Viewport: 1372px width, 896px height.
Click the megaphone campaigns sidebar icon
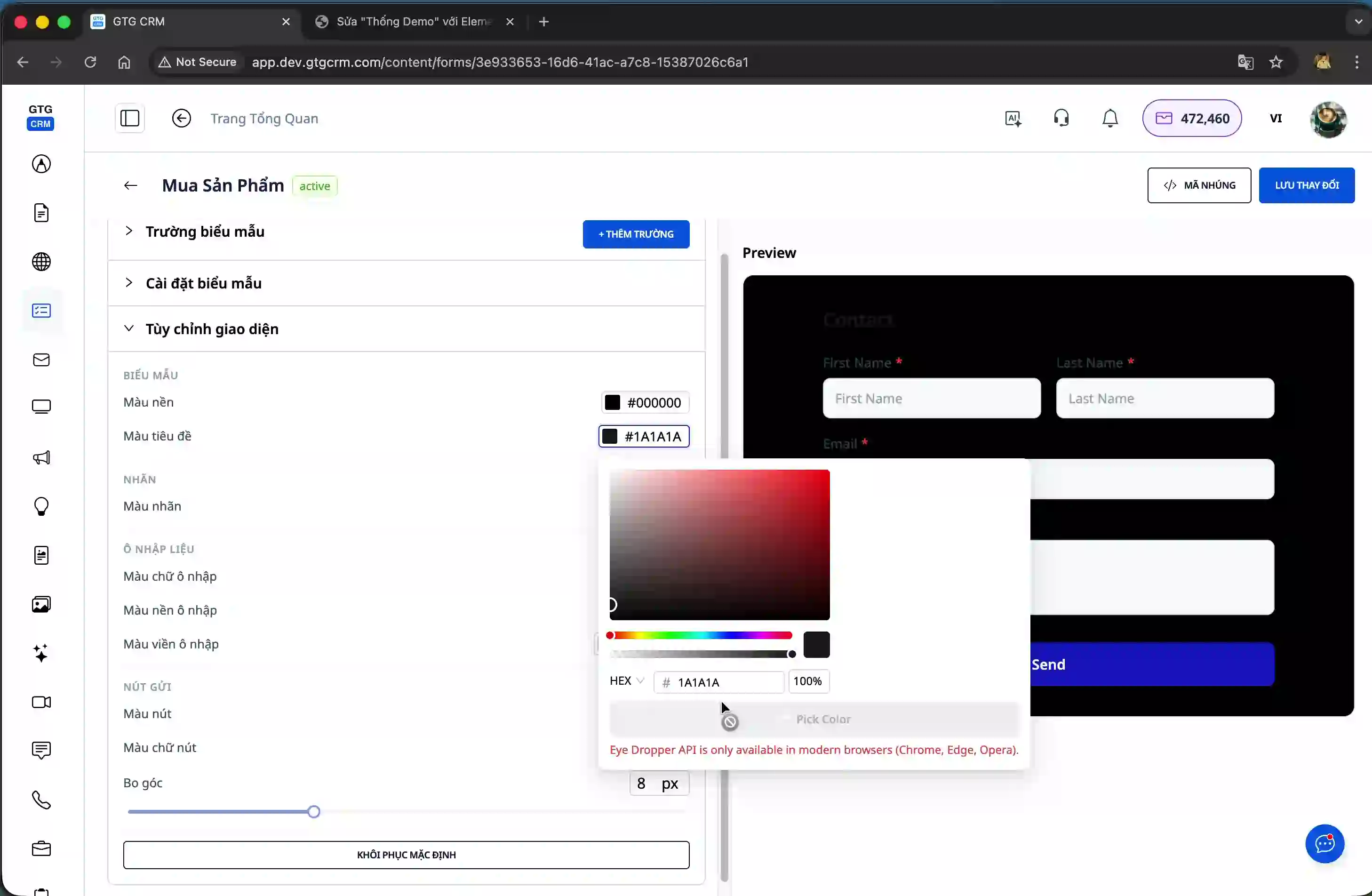click(x=41, y=458)
